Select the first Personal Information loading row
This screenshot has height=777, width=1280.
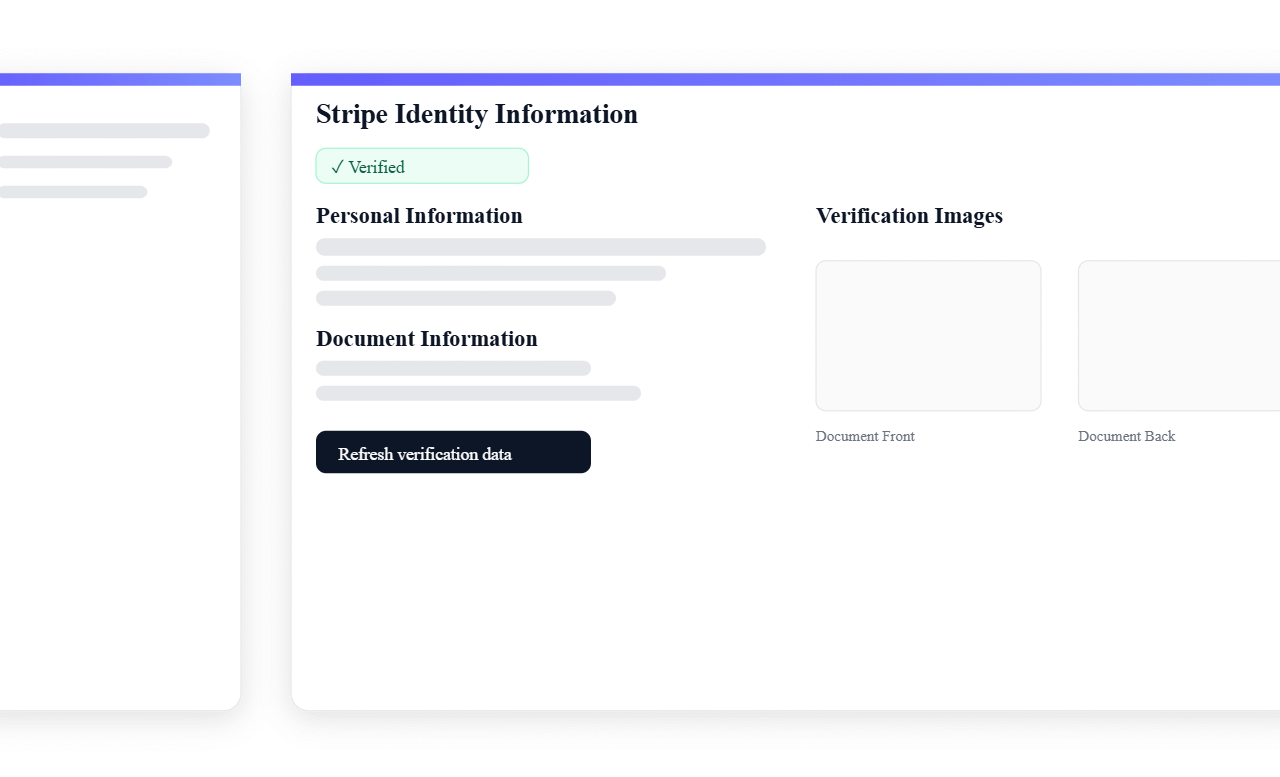540,247
